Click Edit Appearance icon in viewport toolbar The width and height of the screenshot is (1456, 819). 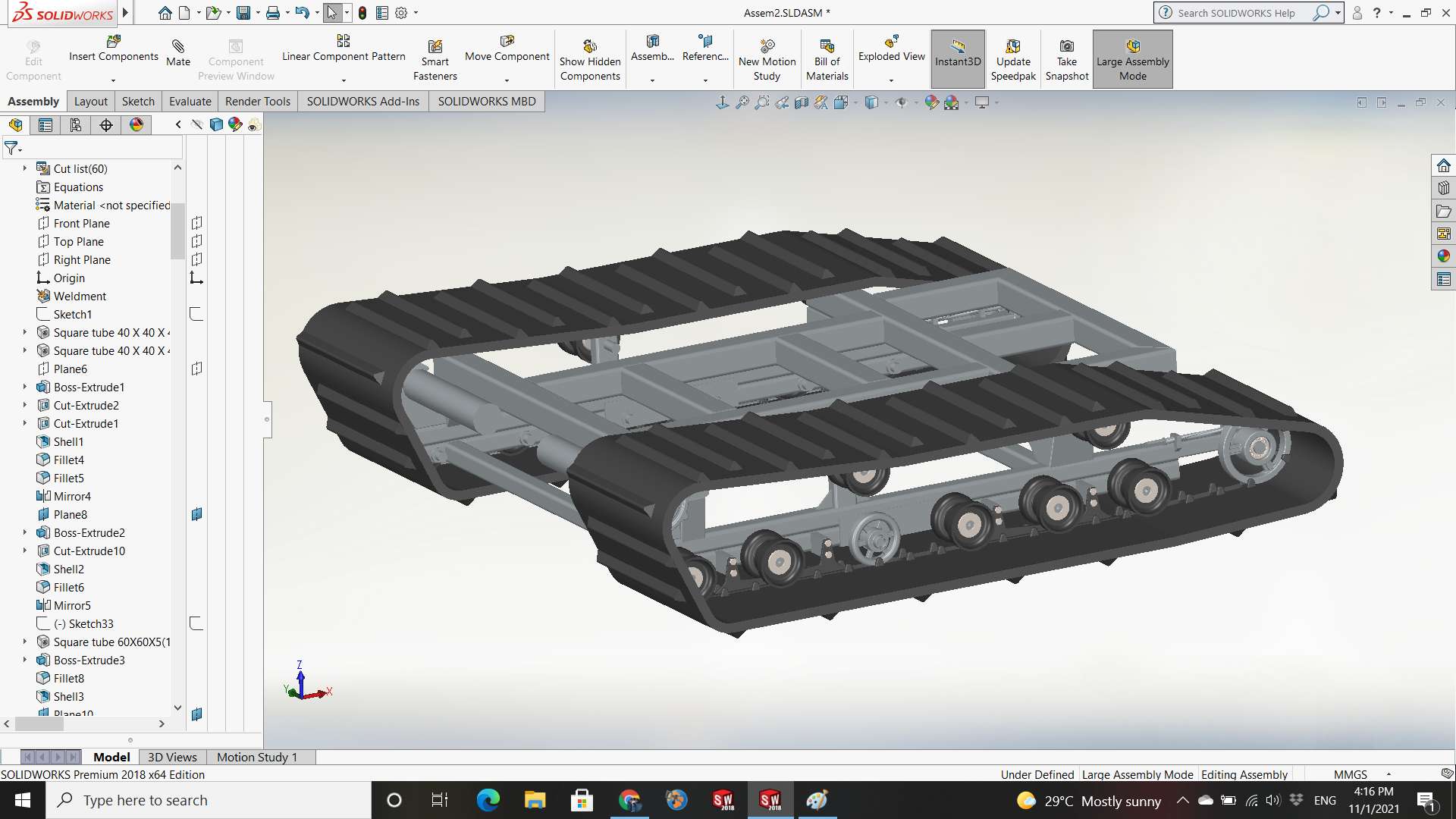932,102
